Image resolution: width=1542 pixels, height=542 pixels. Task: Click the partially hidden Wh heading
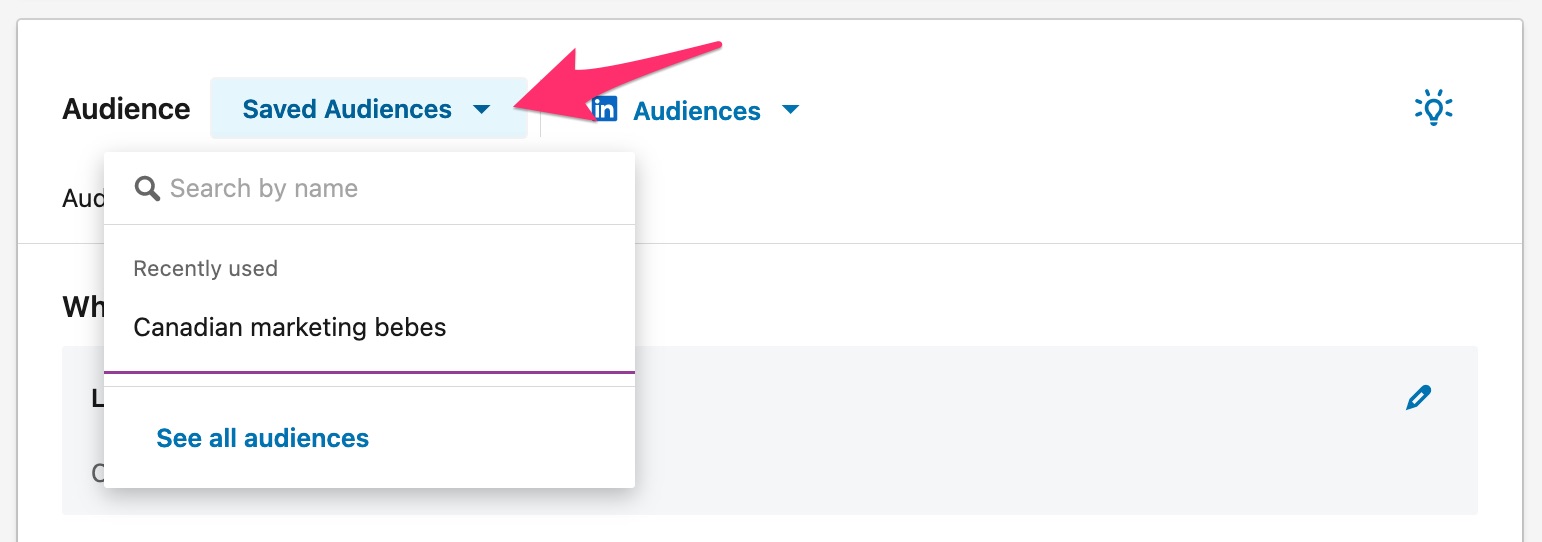[83, 306]
